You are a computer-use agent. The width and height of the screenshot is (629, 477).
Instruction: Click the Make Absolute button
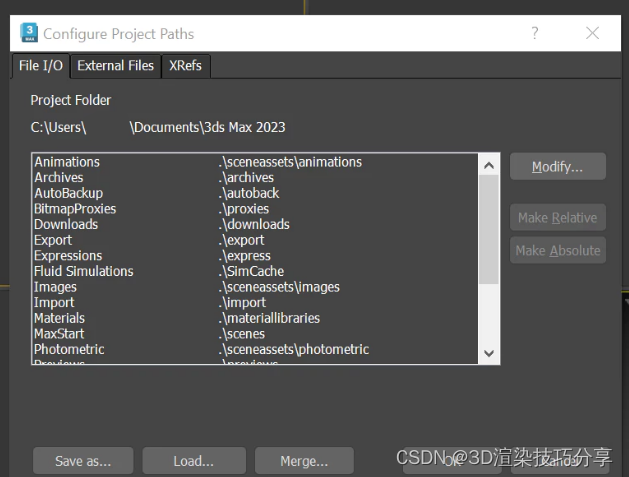(x=558, y=250)
